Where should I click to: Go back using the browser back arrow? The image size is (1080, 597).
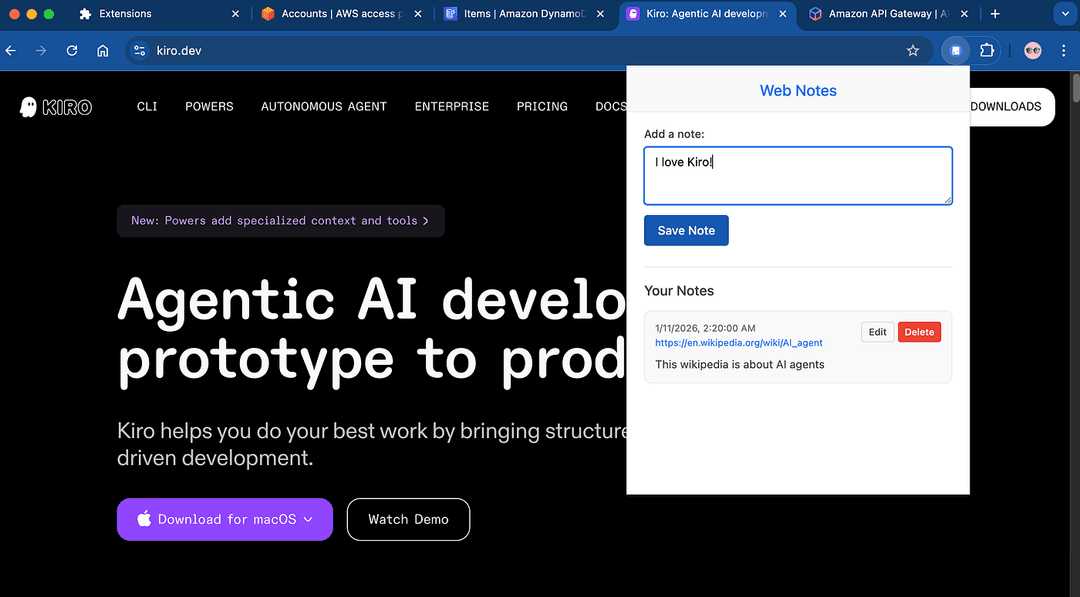click(x=10, y=50)
